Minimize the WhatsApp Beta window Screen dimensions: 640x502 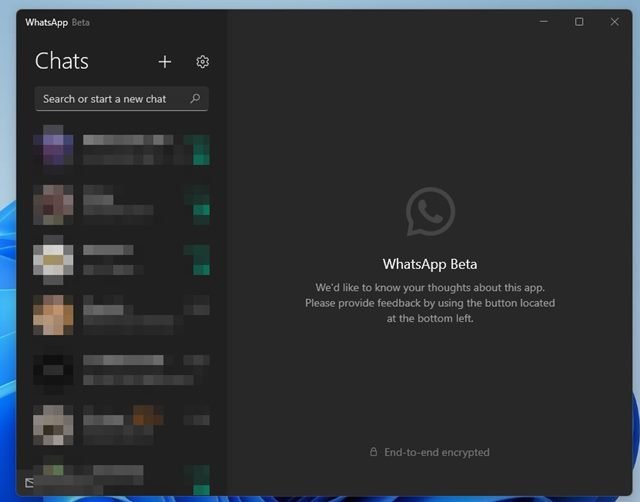click(x=543, y=22)
